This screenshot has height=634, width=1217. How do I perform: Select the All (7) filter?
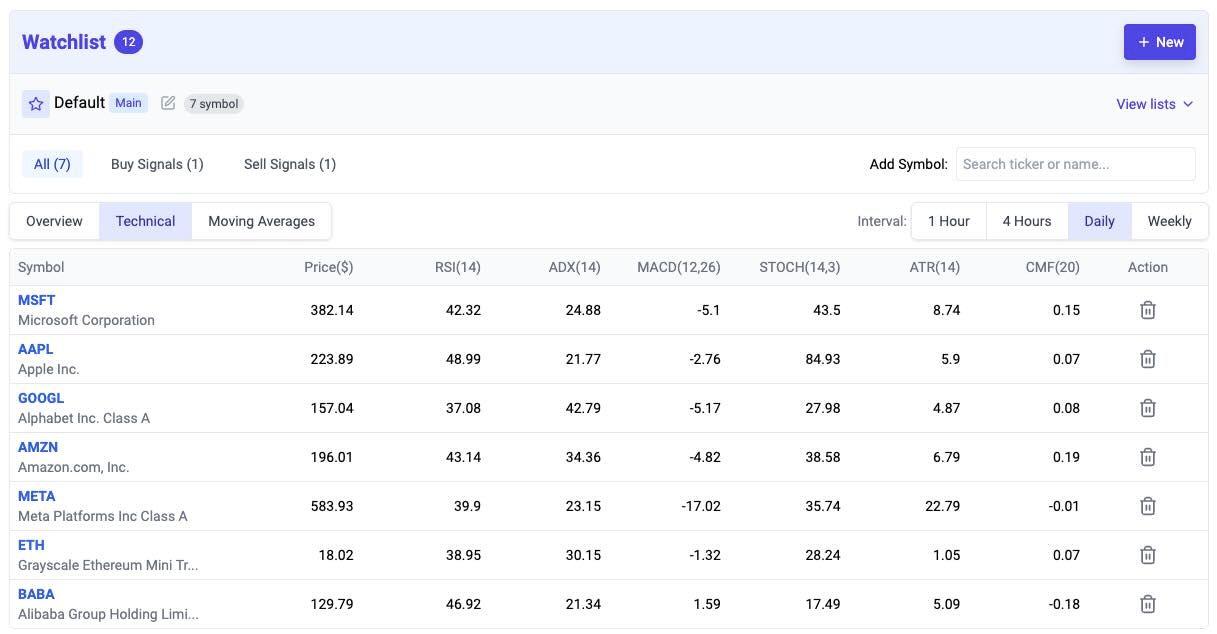coord(52,164)
